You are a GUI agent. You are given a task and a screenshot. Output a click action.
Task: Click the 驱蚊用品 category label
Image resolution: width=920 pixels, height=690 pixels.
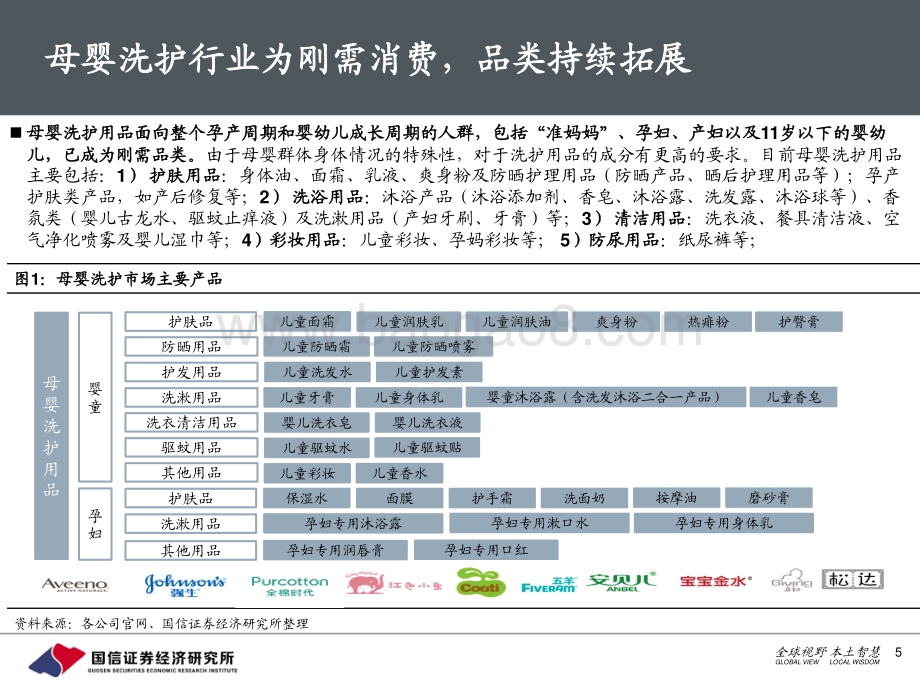(x=191, y=448)
